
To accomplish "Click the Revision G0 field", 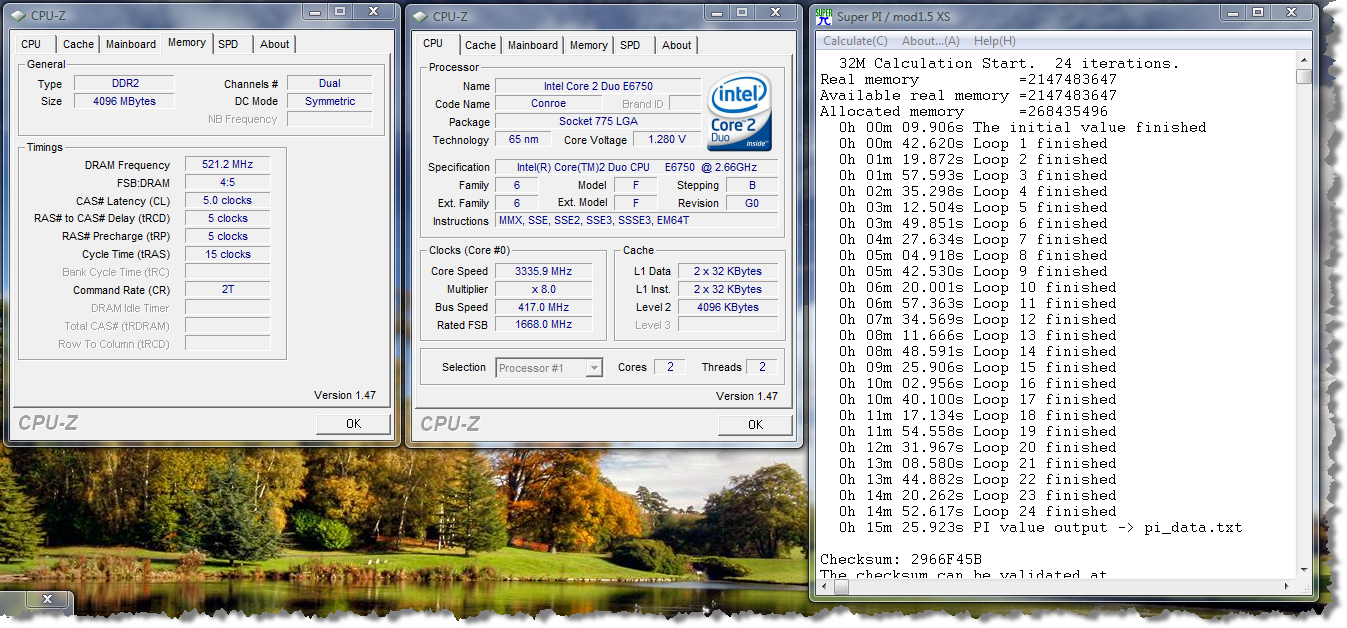I will 752,203.
